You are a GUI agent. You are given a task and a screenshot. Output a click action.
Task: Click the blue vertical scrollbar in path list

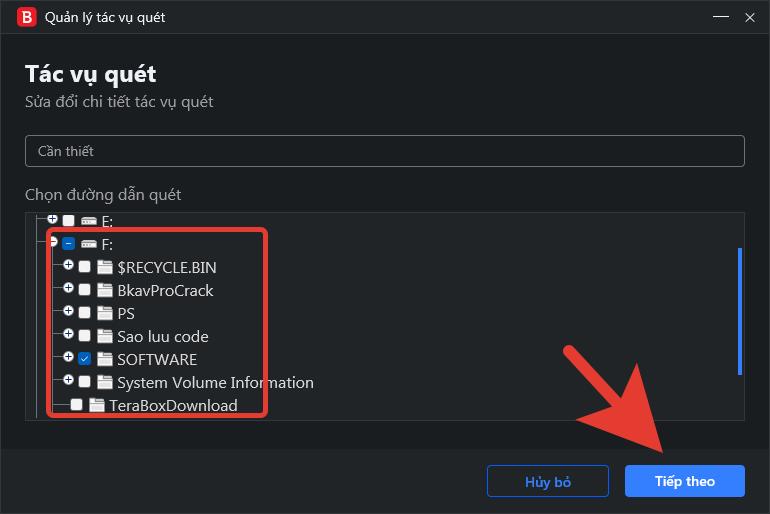[740, 311]
